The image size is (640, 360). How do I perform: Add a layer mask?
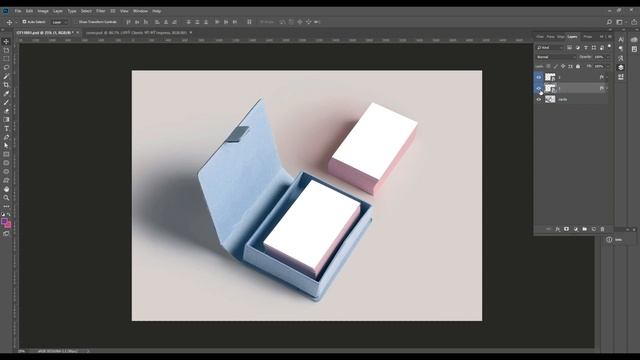click(567, 229)
